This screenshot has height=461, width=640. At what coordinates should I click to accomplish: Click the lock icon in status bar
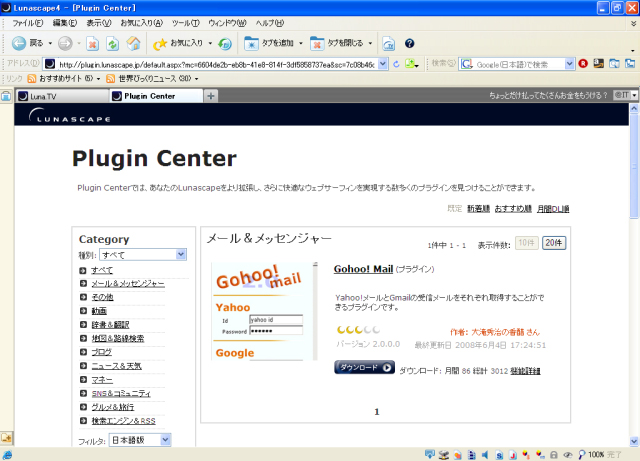[x=554, y=454]
